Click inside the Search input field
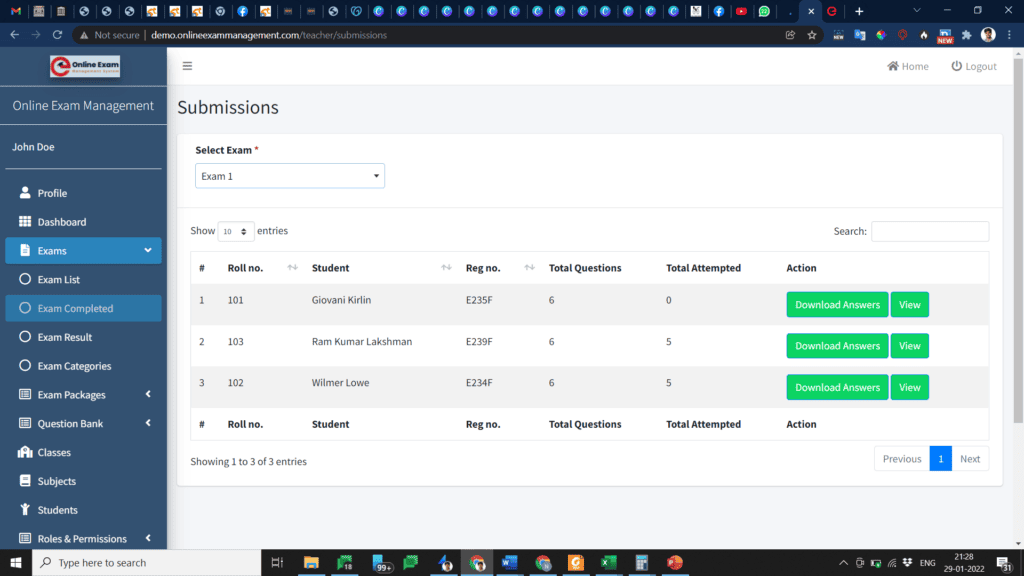The width and height of the screenshot is (1024, 576). tap(930, 231)
